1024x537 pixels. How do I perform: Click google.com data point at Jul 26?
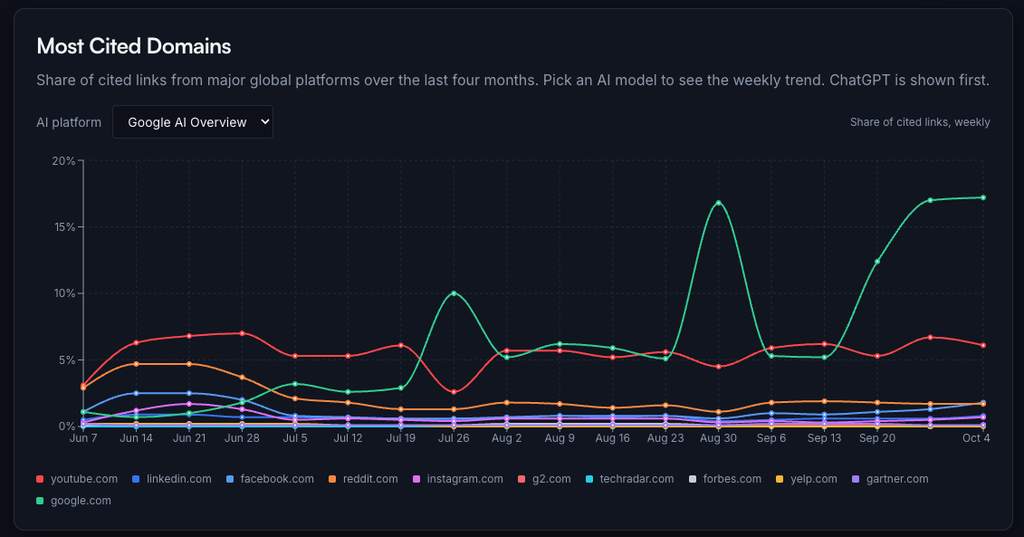tap(454, 293)
